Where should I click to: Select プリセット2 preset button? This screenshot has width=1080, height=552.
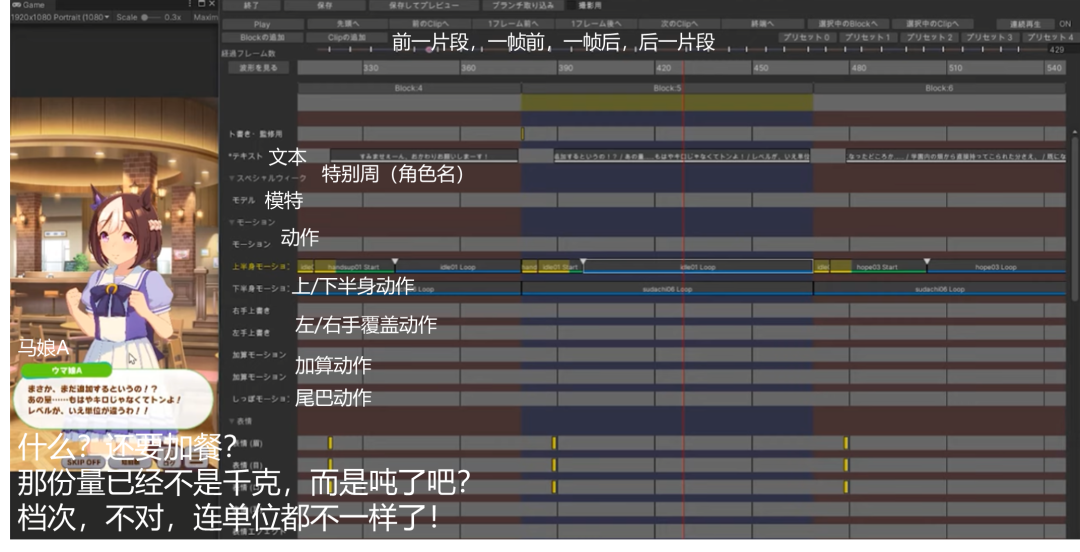coord(928,37)
